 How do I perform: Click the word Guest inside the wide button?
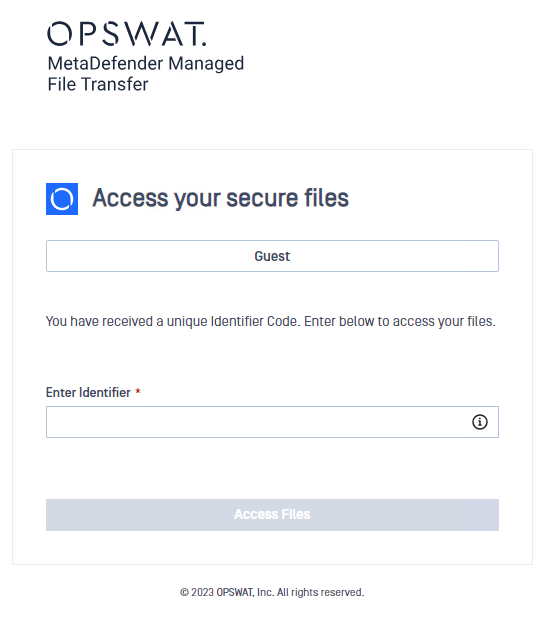point(272,256)
